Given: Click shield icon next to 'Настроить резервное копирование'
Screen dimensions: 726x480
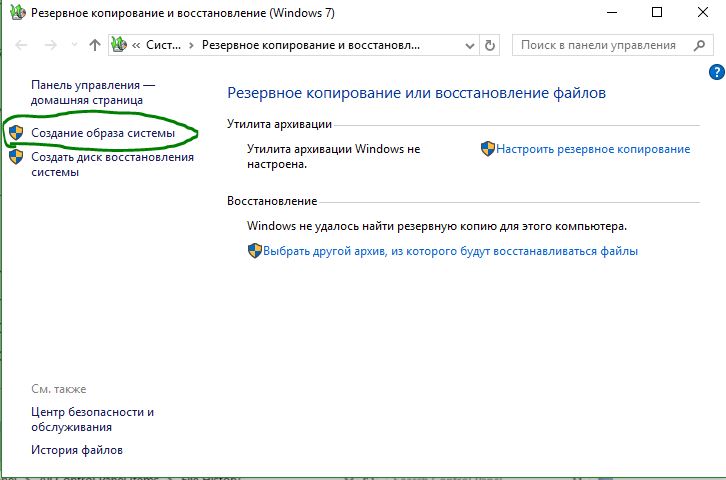Looking at the screenshot, I should pyautogui.click(x=488, y=149).
